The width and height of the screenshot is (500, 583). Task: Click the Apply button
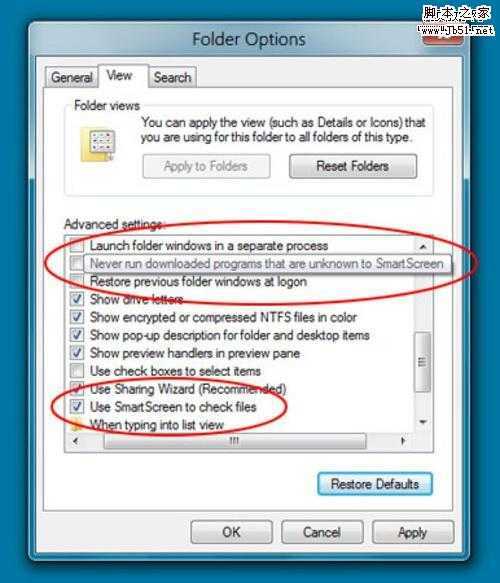413,532
